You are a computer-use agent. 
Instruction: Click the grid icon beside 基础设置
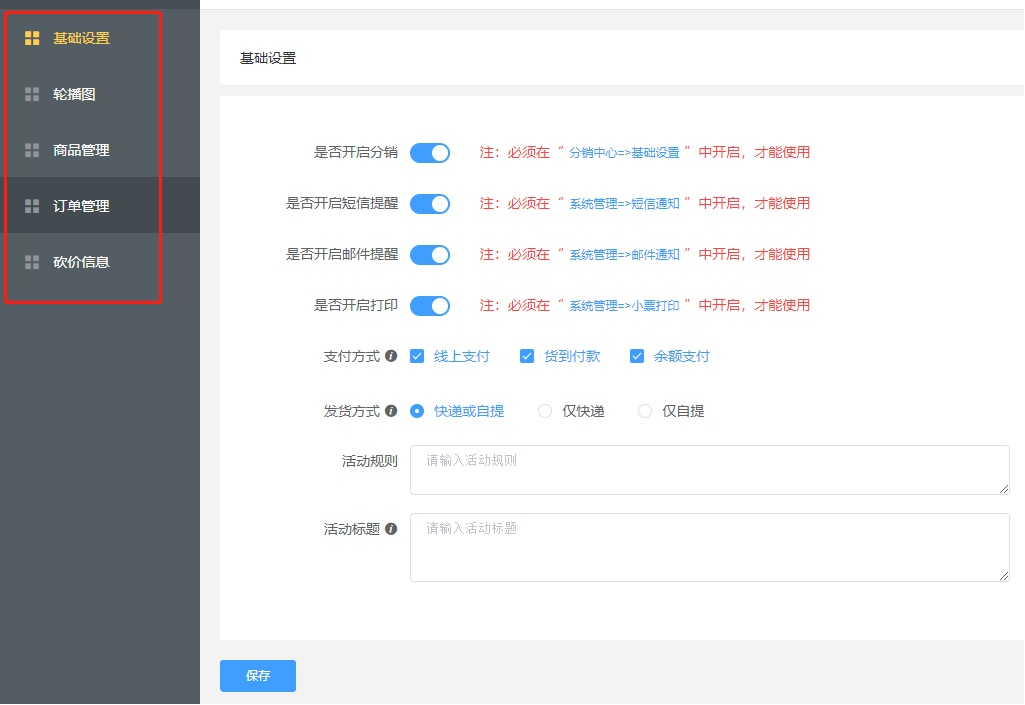point(32,39)
